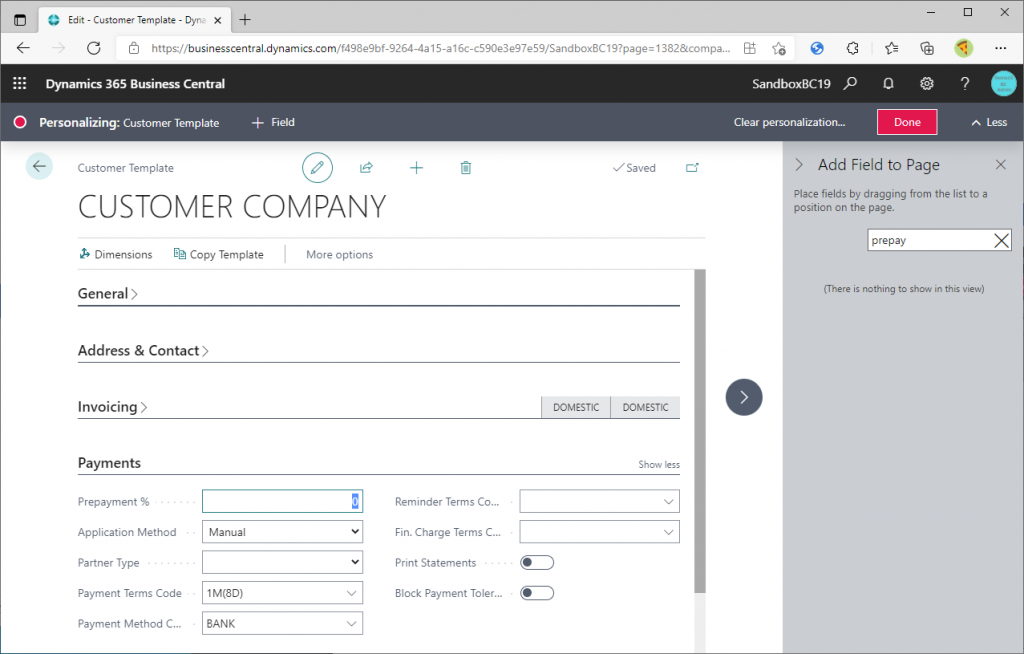Open the help question mark

click(x=965, y=84)
